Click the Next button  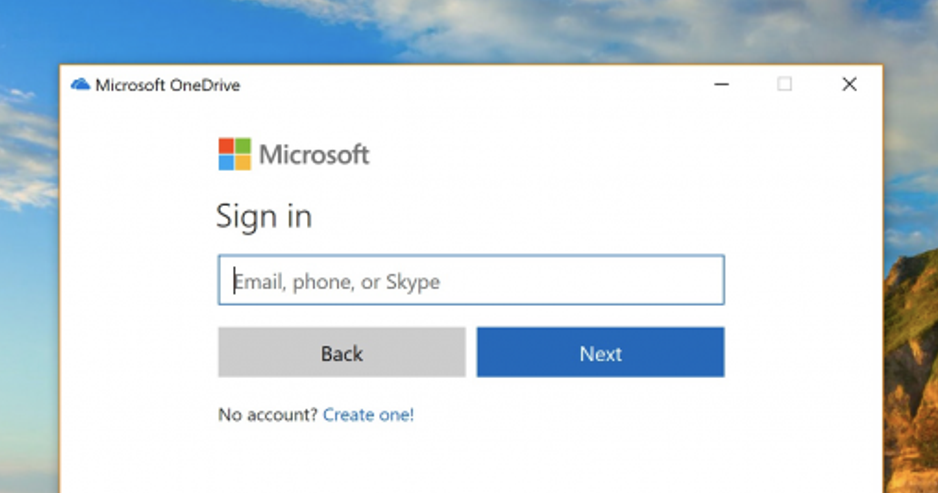(600, 352)
